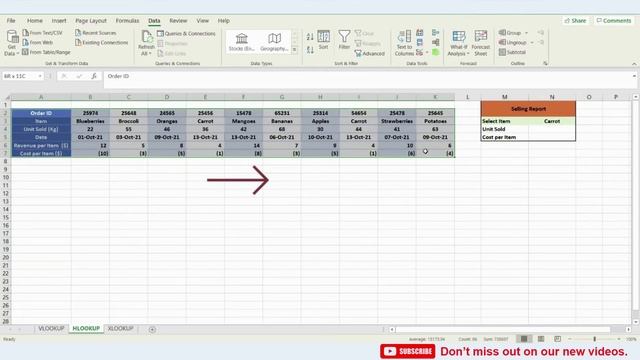The image size is (640, 360).
Task: Switch to the Home tab
Action: click(35, 20)
